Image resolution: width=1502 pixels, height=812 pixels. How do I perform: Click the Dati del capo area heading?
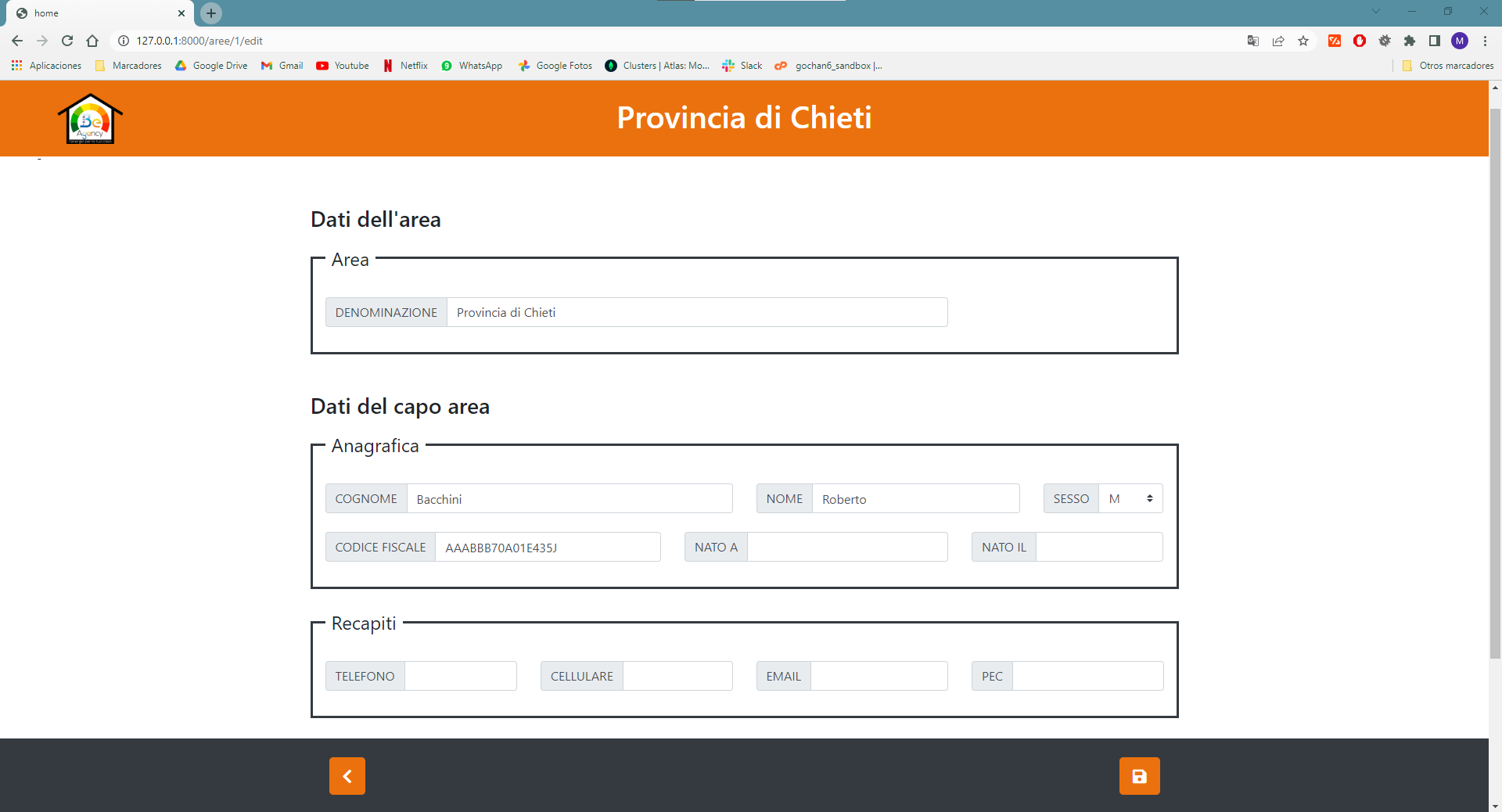point(400,406)
